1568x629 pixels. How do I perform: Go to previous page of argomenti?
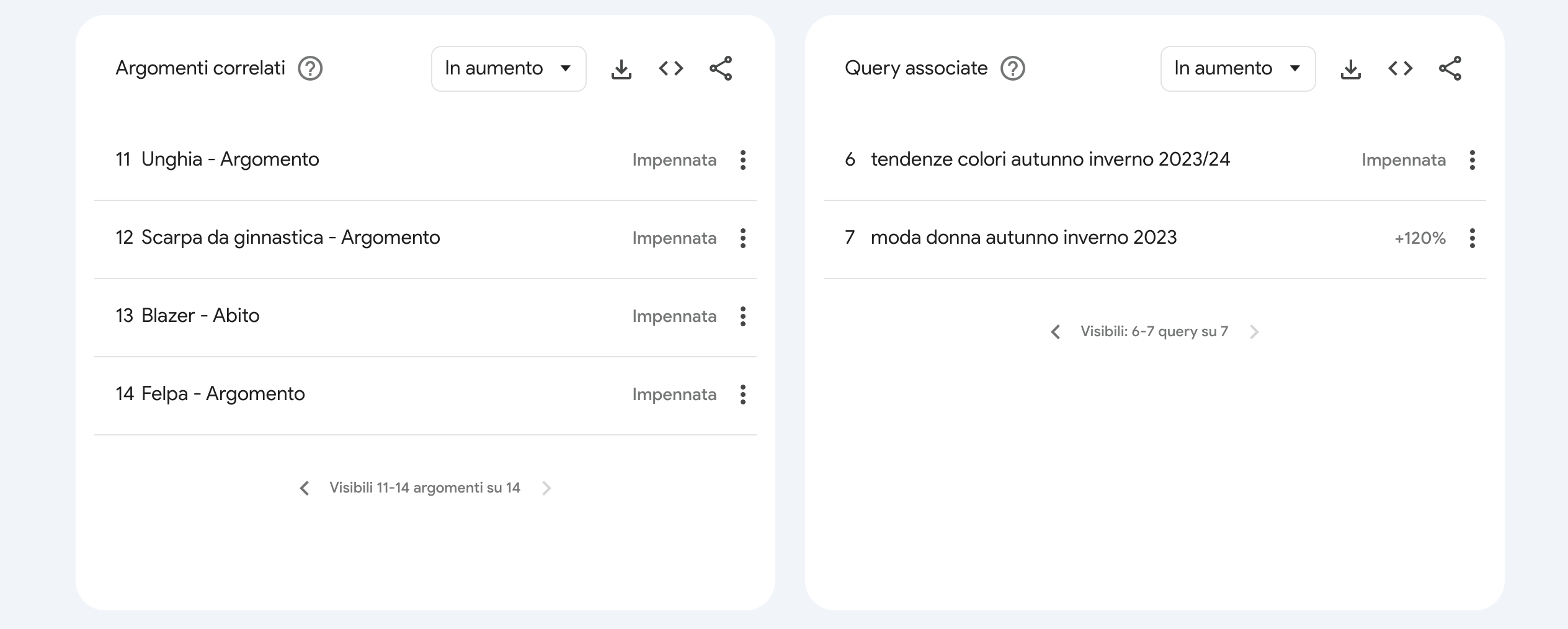click(x=305, y=488)
